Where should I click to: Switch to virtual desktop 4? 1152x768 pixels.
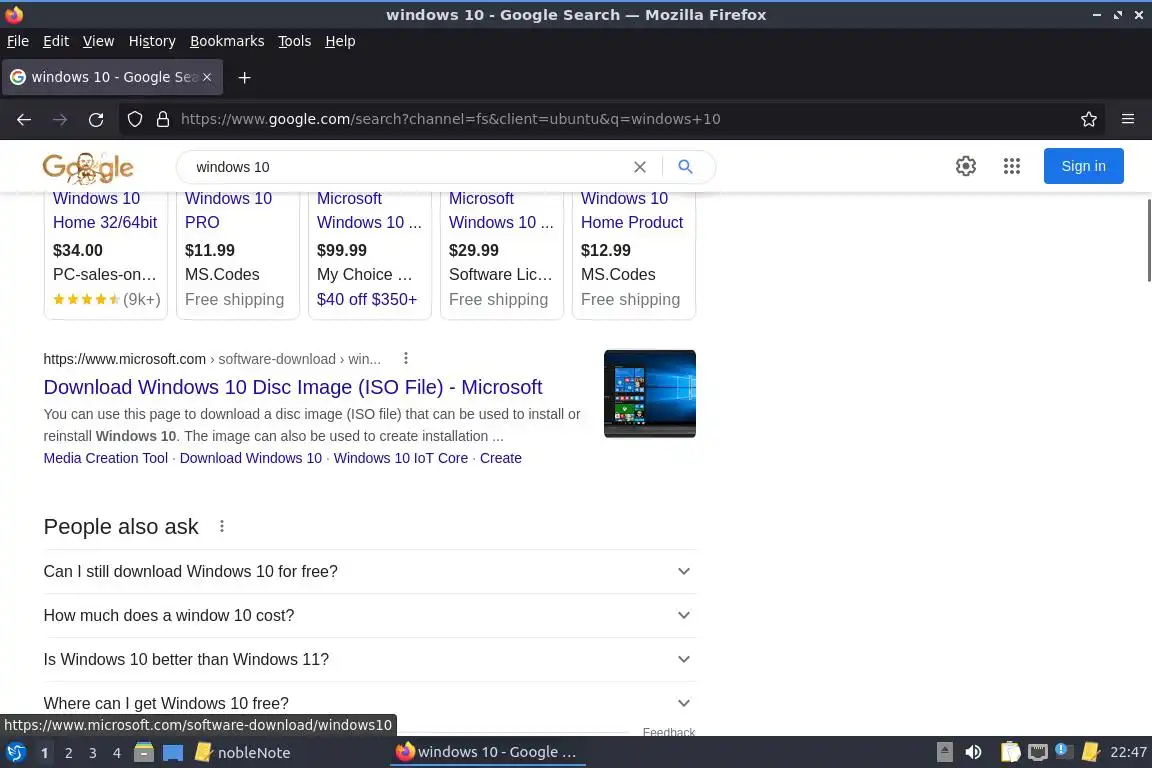tap(117, 753)
